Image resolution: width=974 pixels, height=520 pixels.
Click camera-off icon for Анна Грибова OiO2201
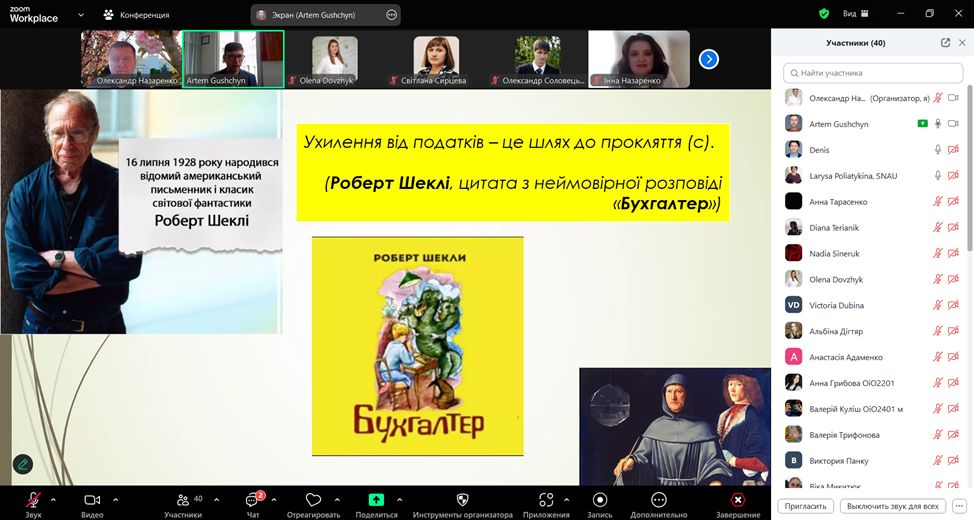coord(954,383)
